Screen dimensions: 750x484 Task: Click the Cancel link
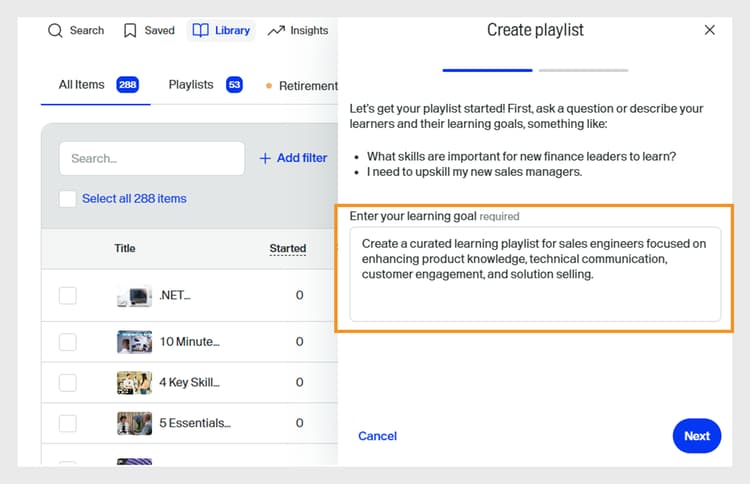click(x=377, y=436)
